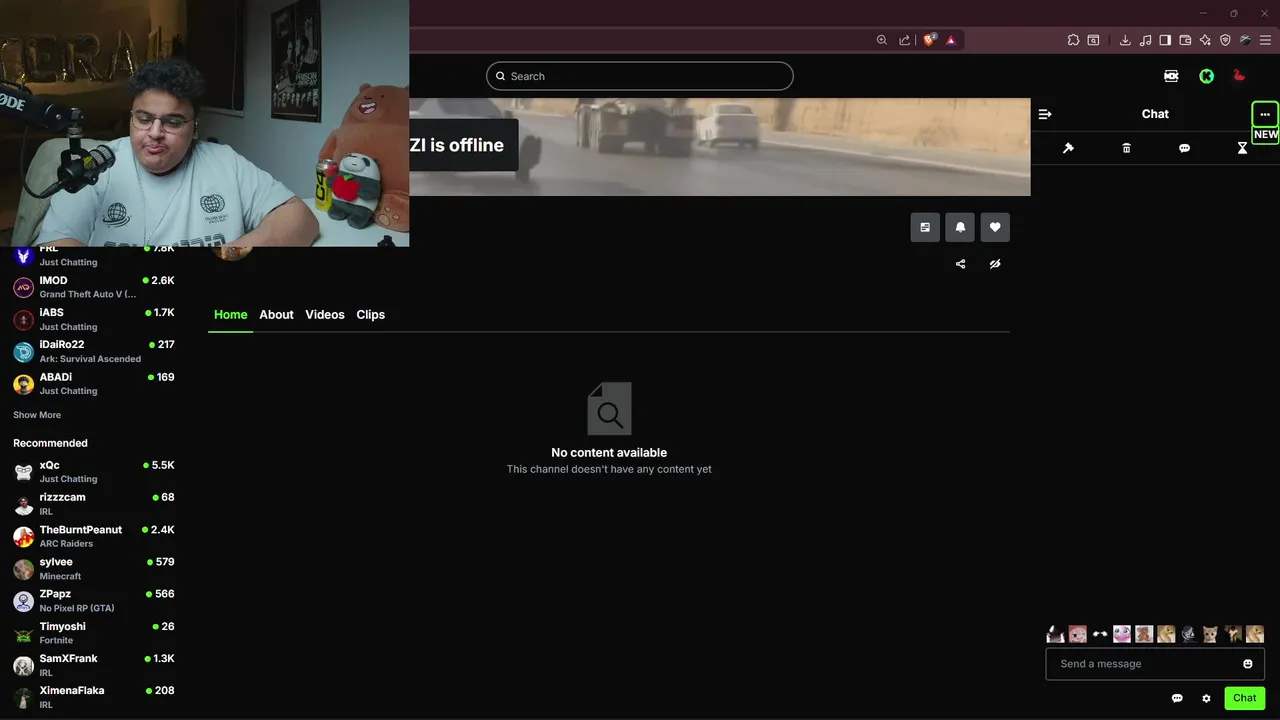Open the Videos tab
The image size is (1280, 720).
(x=325, y=314)
